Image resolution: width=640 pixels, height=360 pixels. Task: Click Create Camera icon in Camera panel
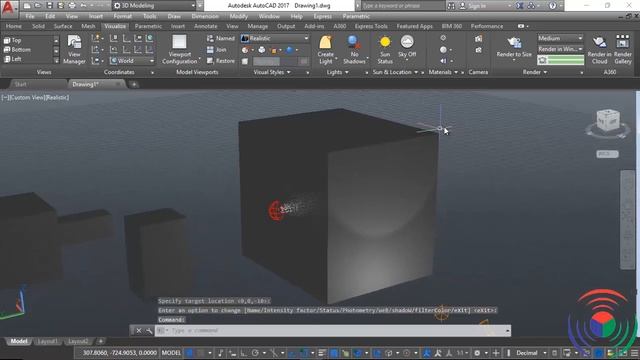tap(478, 39)
